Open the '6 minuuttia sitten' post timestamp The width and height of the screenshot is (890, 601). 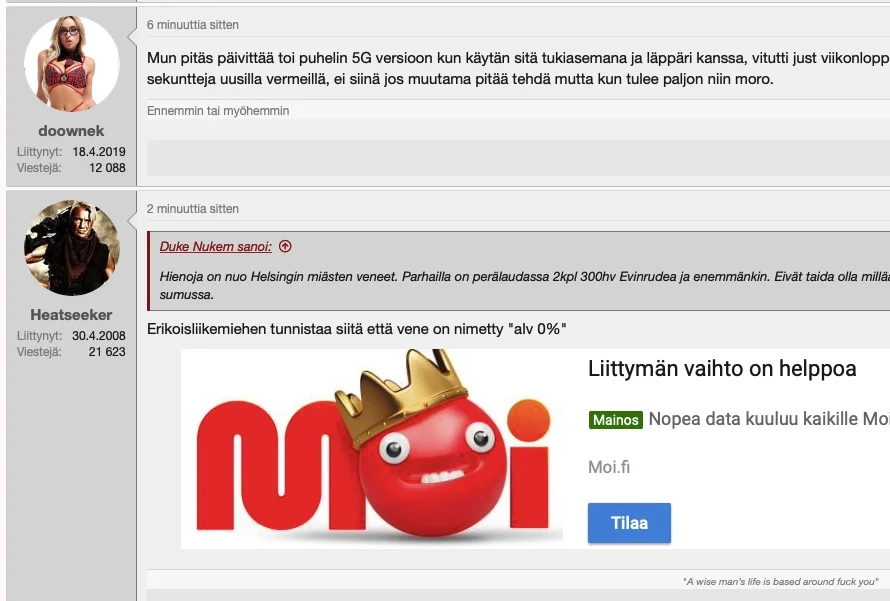coord(192,25)
